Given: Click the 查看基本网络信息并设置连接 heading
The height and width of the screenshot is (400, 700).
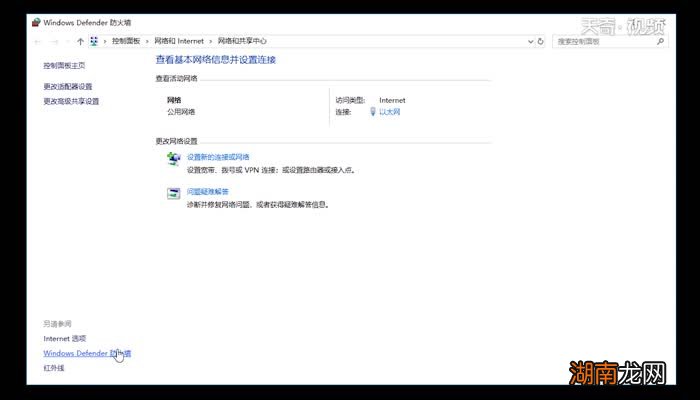Looking at the screenshot, I should [216, 60].
